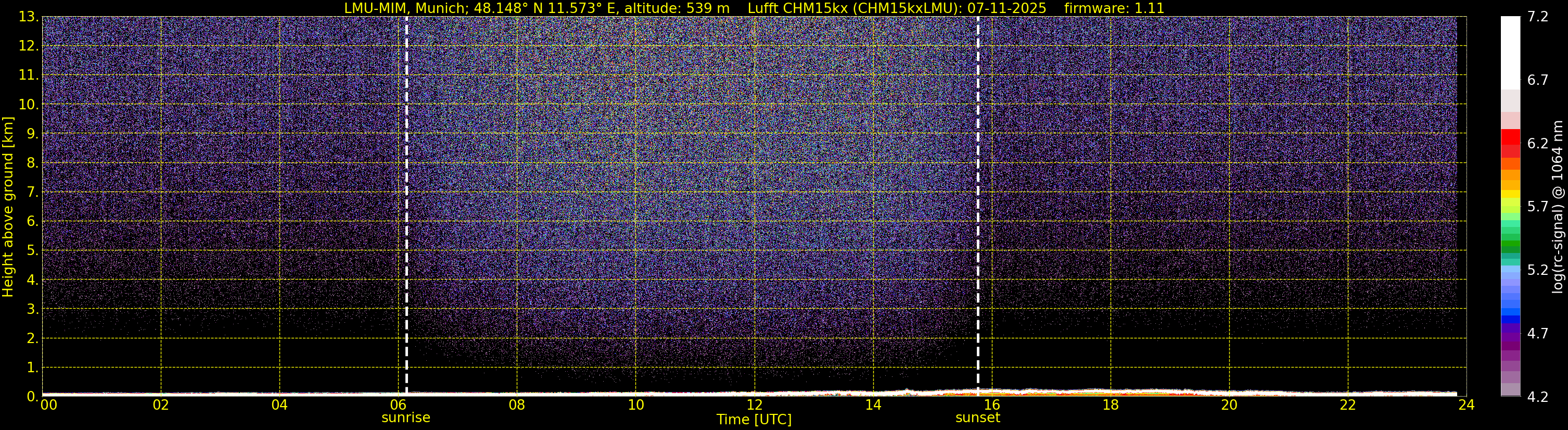The image size is (1568, 430).
Task: Click the height axis tick "9."
Action: (32, 133)
